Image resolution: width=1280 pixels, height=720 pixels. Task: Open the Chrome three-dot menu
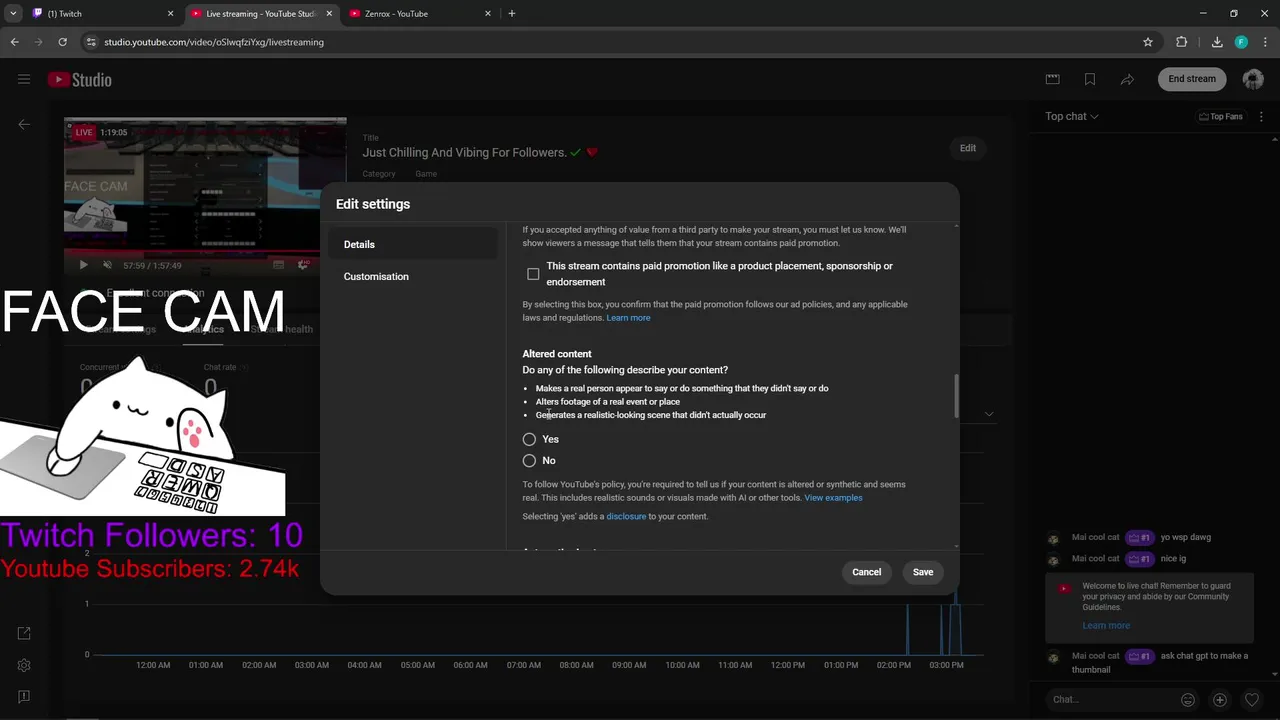[1264, 42]
